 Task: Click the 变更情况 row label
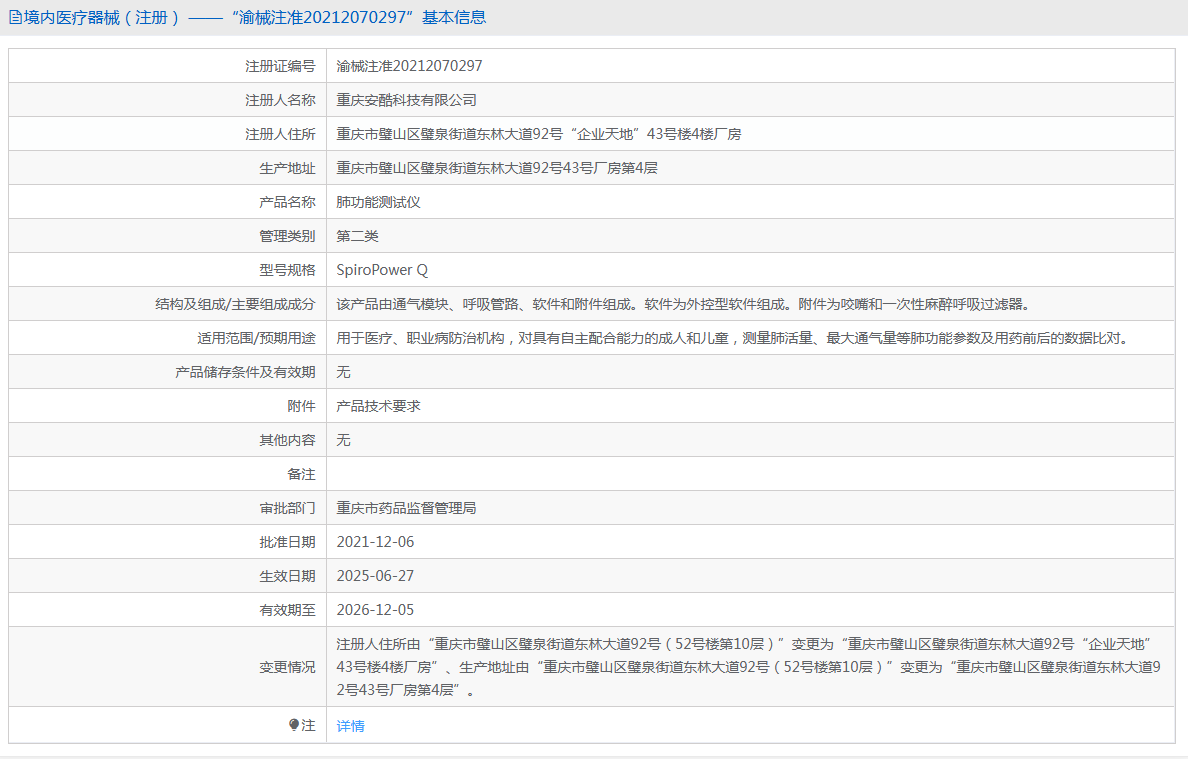point(287,667)
